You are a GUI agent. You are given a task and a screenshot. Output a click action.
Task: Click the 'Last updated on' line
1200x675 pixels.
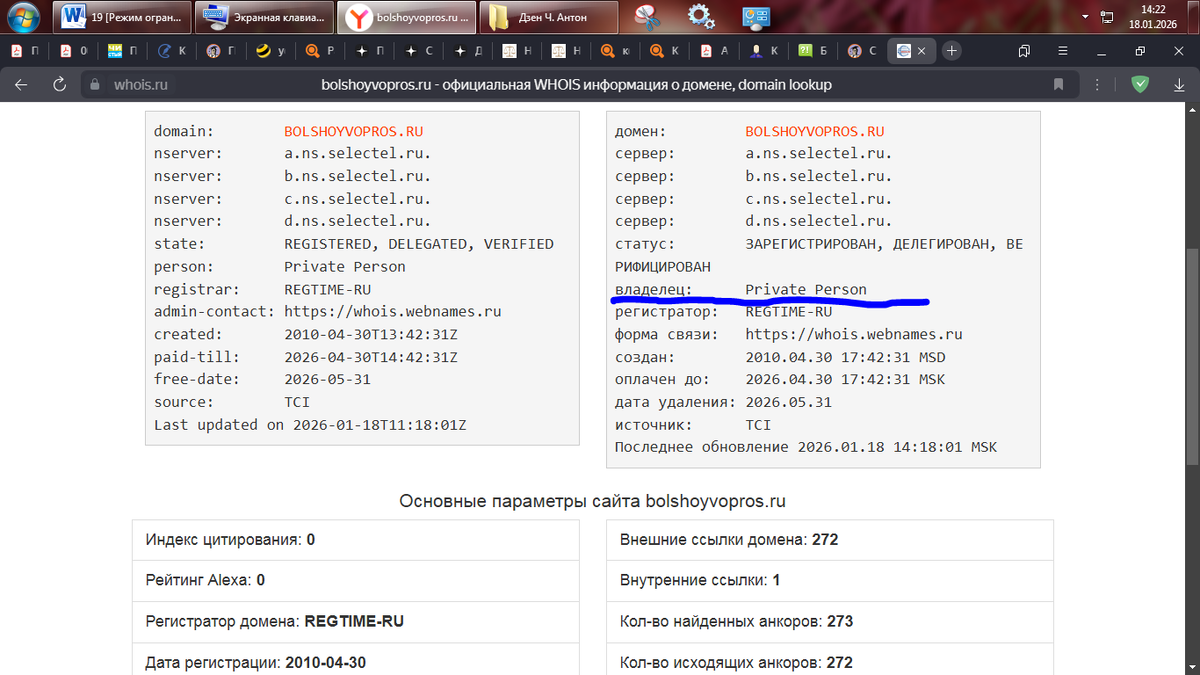pyautogui.click(x=310, y=424)
